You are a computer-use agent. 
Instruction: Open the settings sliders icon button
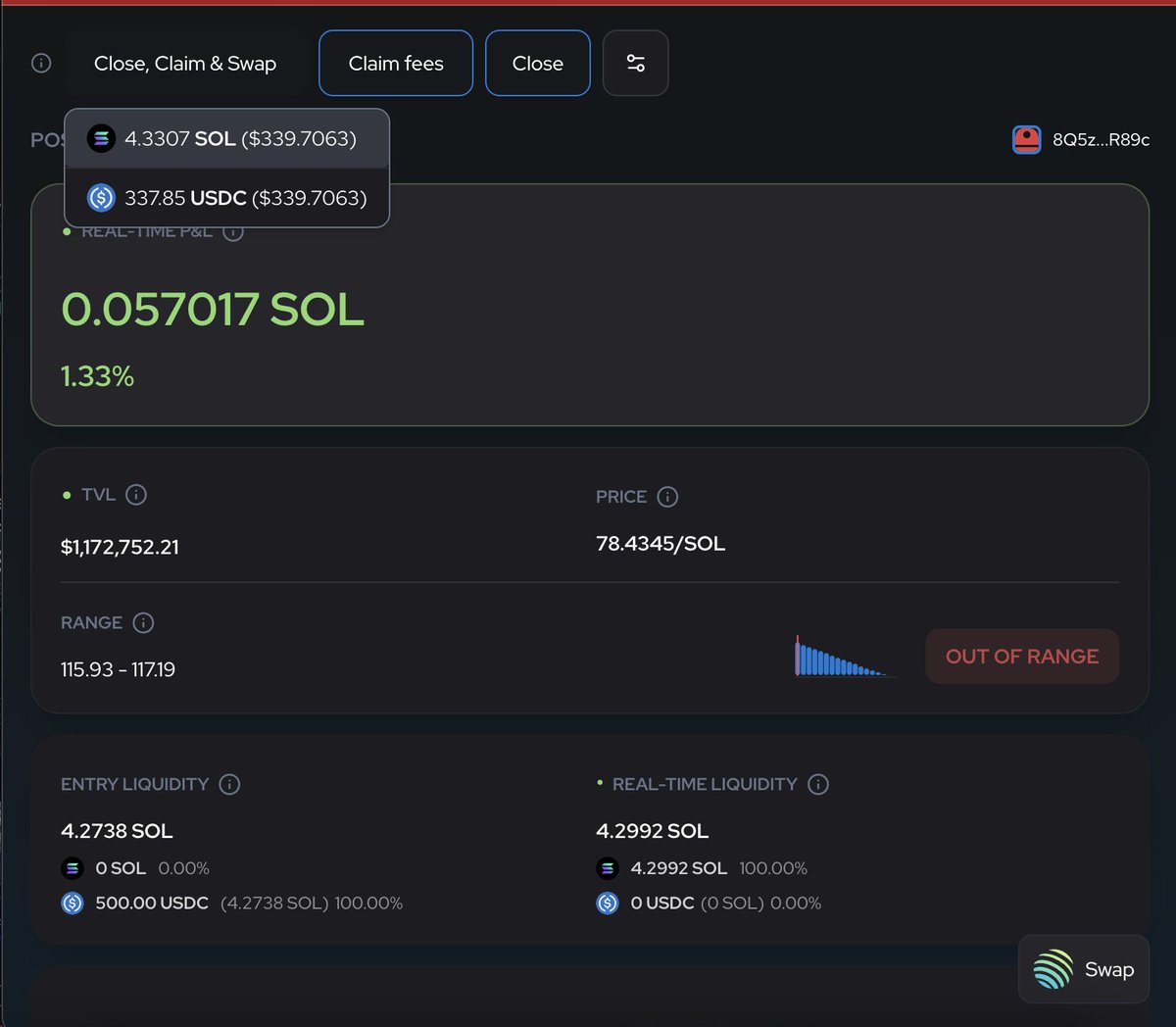(636, 63)
